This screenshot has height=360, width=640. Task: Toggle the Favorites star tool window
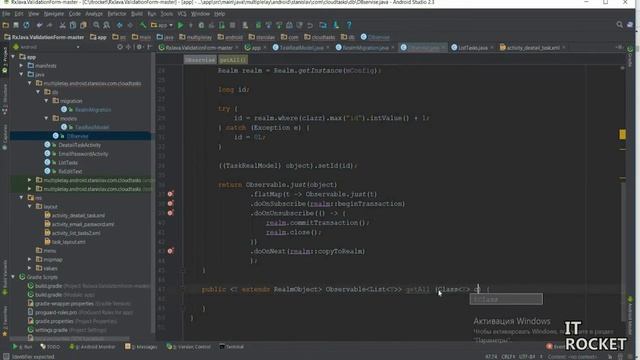pyautogui.click(x=5, y=322)
